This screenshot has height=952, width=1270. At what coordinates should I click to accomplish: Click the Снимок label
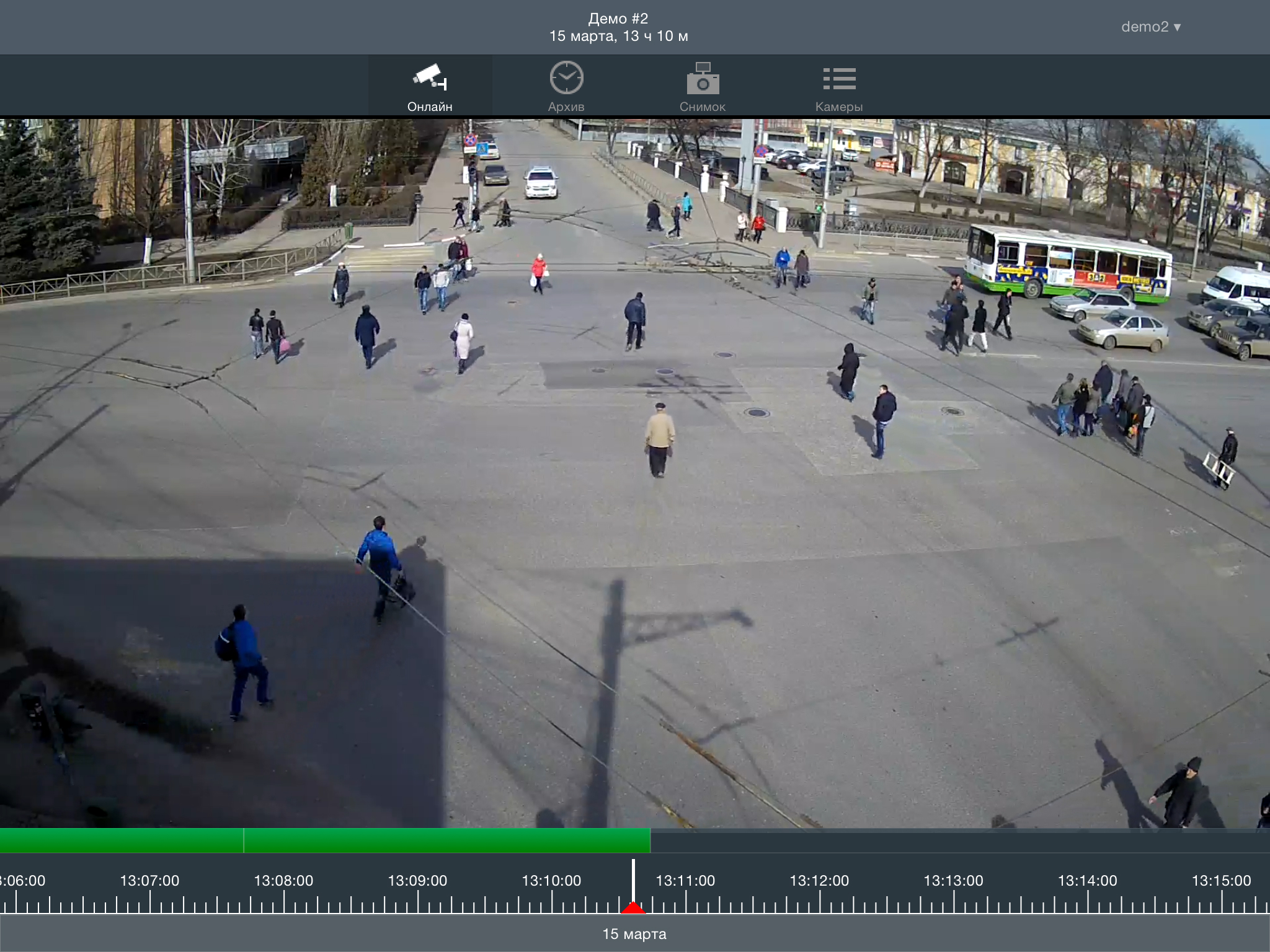click(703, 107)
